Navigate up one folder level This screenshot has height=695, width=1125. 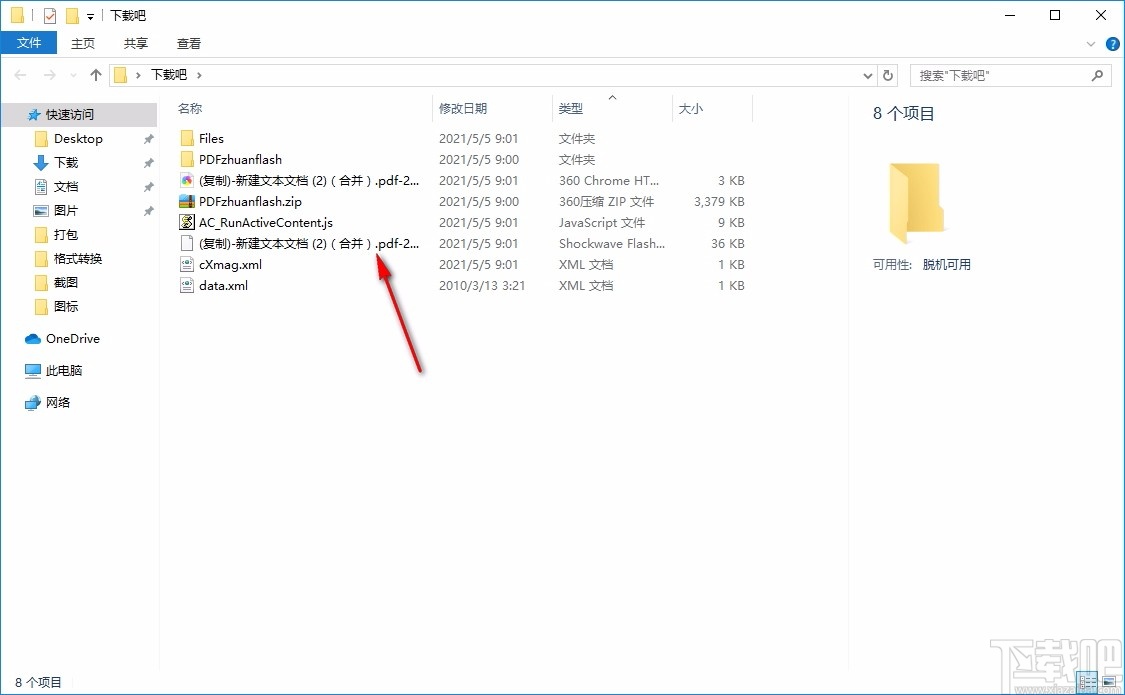[95, 74]
